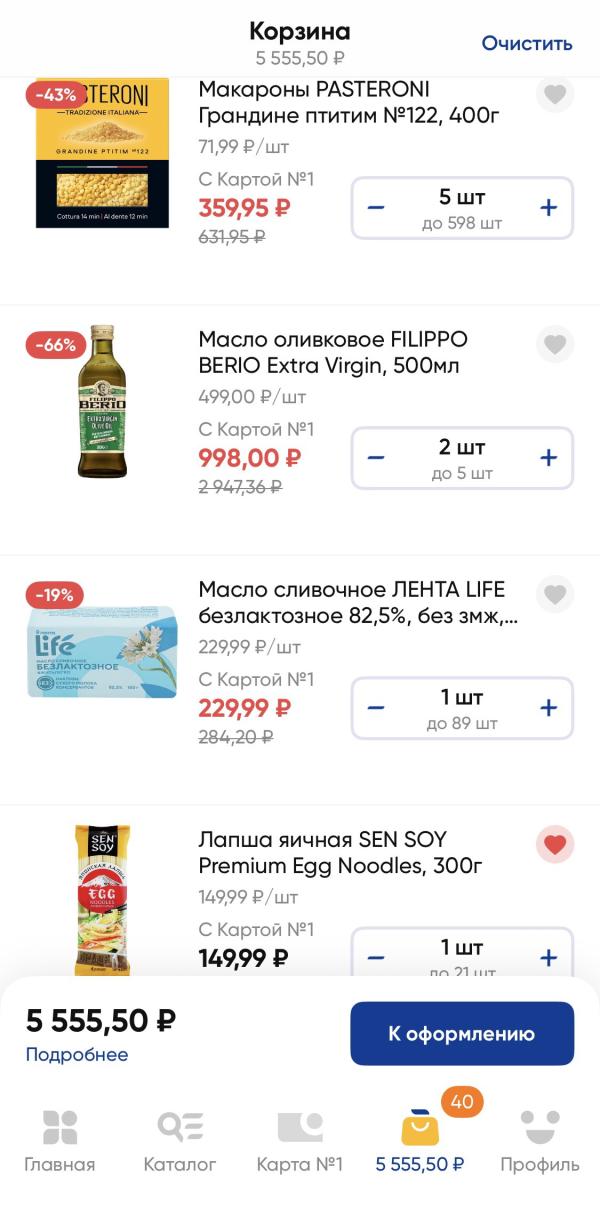Open the Каталог catalog tab
Image resolution: width=600 pixels, height=1231 pixels.
coord(180,1140)
